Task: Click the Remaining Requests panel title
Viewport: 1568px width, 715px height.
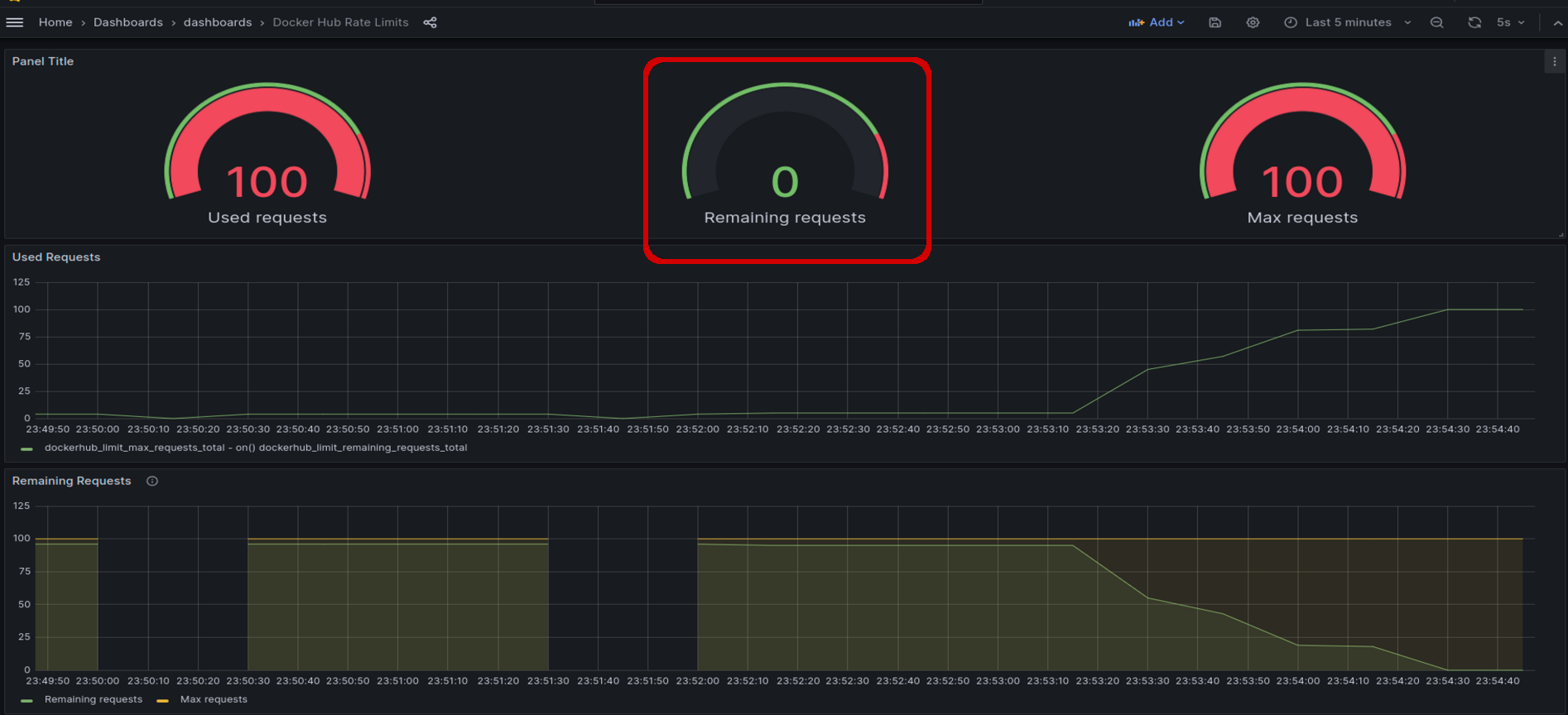Action: pyautogui.click(x=71, y=481)
